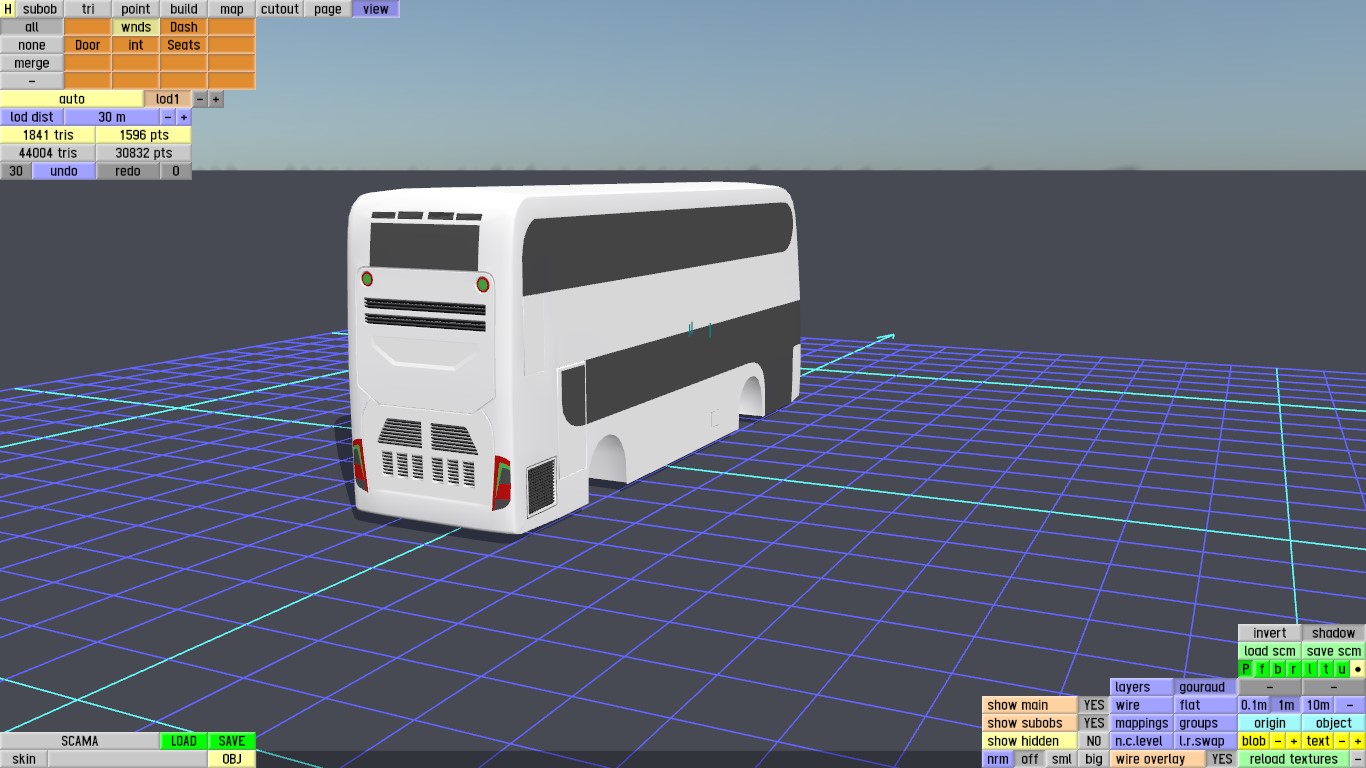Toggle show hidden NO value
This screenshot has width=1366, height=768.
1094,741
